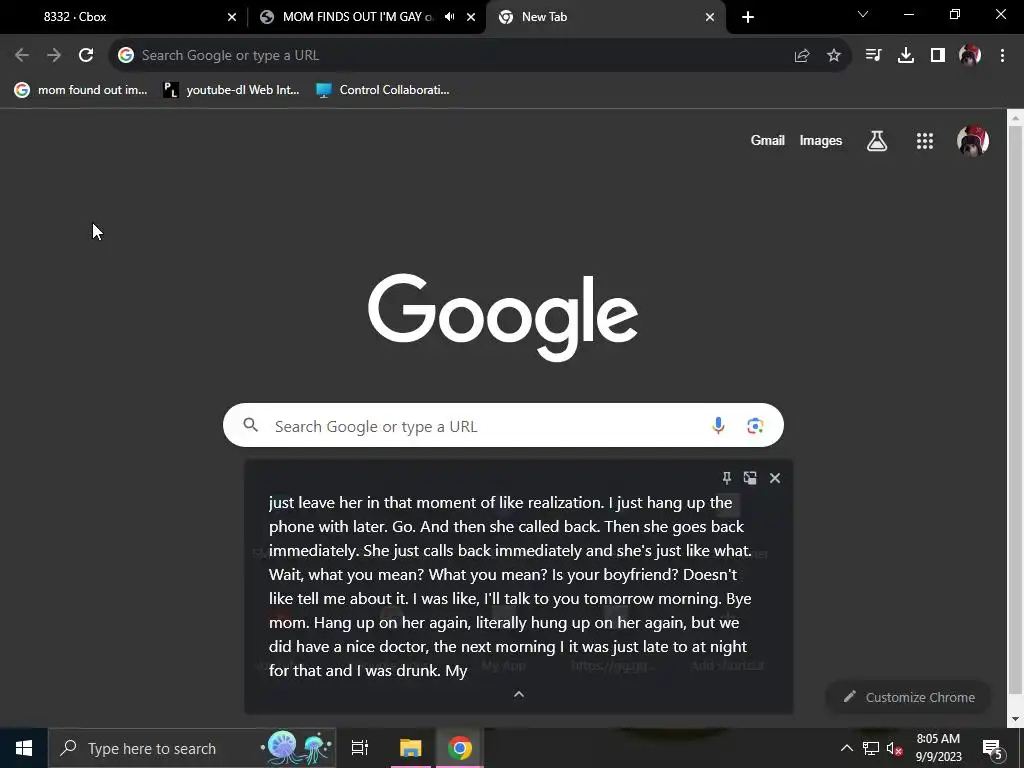Close the MOM FINDS OUT tab

pos(471,17)
